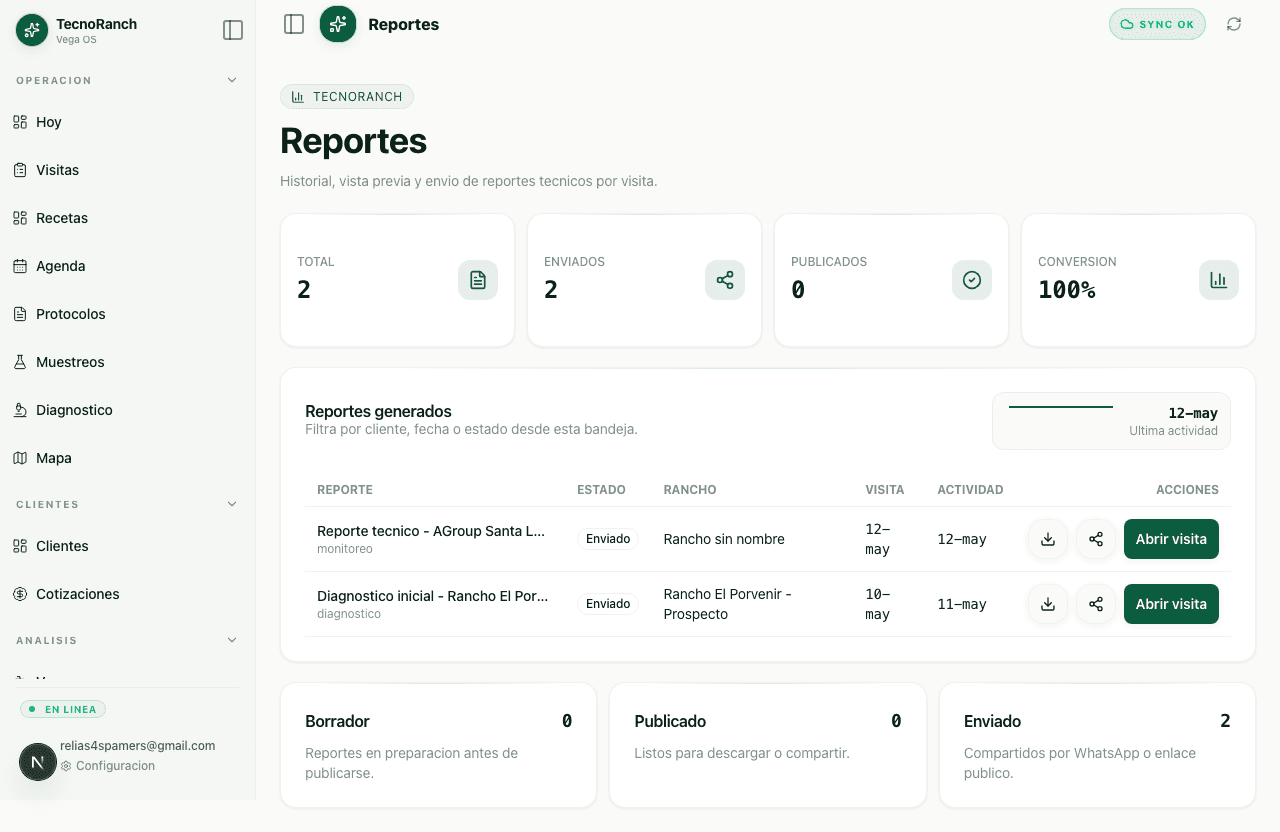Click the ACTIVIDAD column header
Screen dimensions: 1280x832
pyautogui.click(x=970, y=490)
